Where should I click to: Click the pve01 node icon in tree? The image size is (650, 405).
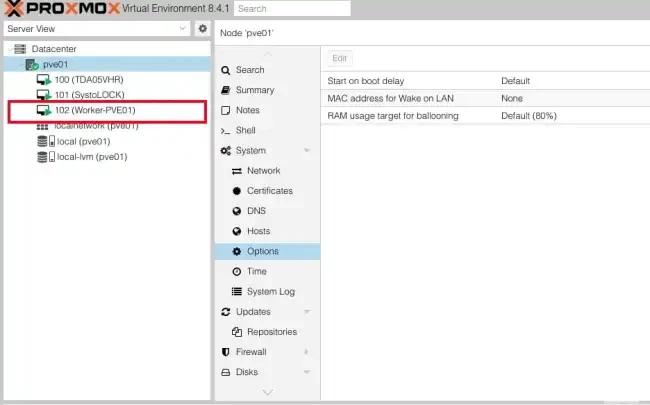[x=32, y=64]
